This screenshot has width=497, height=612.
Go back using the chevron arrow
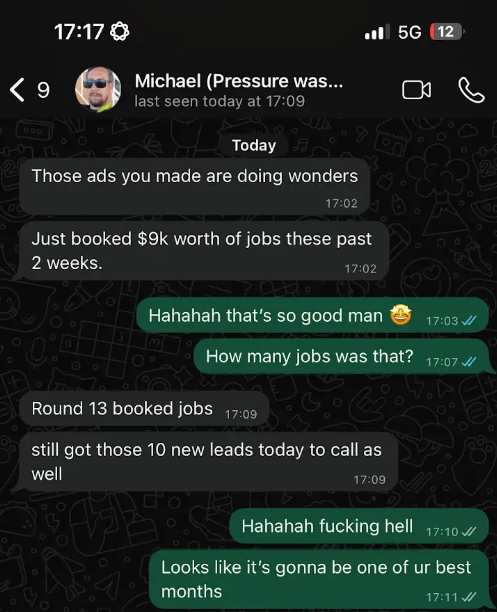coord(17,90)
